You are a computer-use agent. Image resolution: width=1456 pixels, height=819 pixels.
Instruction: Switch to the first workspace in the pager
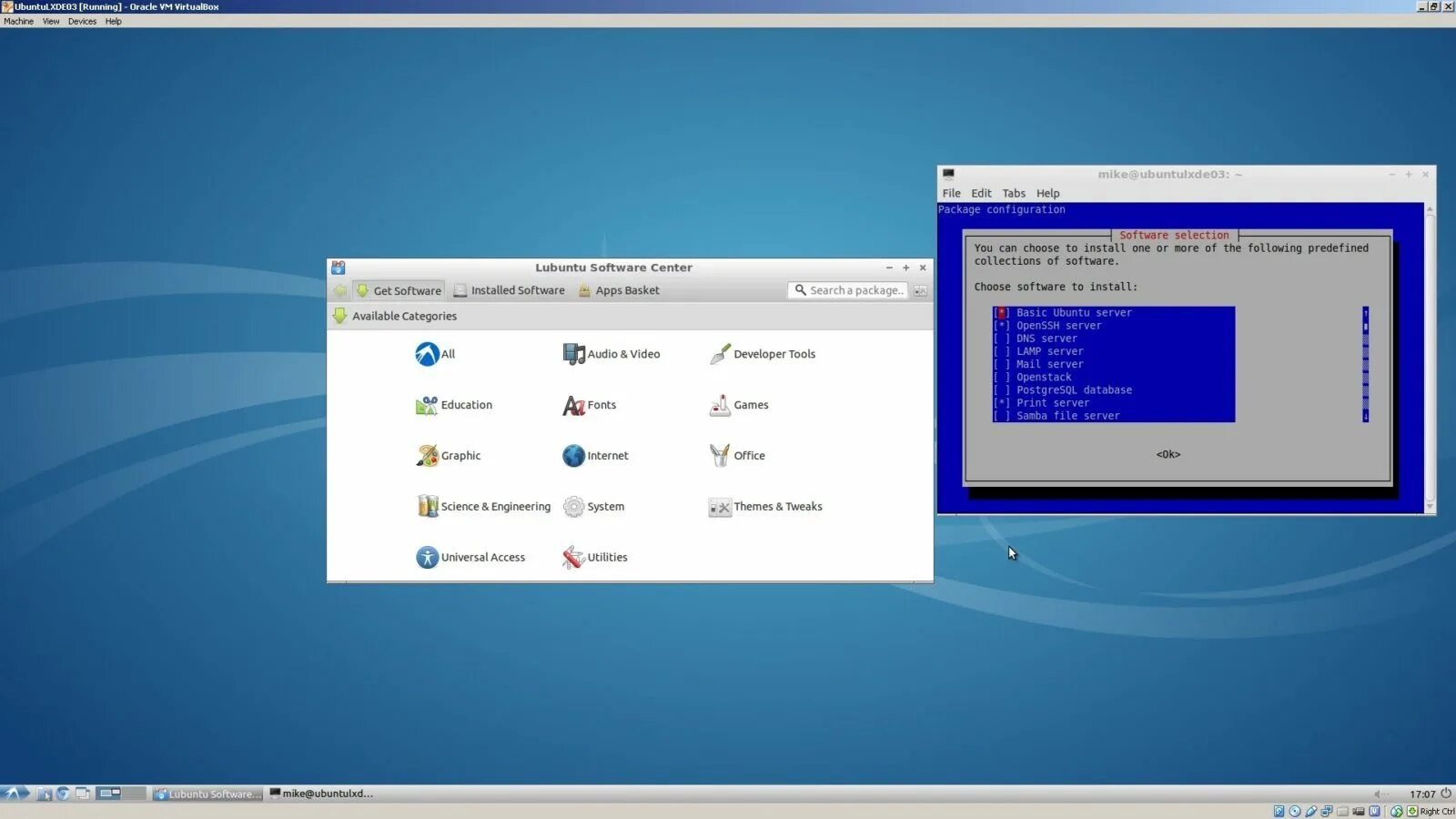108,794
